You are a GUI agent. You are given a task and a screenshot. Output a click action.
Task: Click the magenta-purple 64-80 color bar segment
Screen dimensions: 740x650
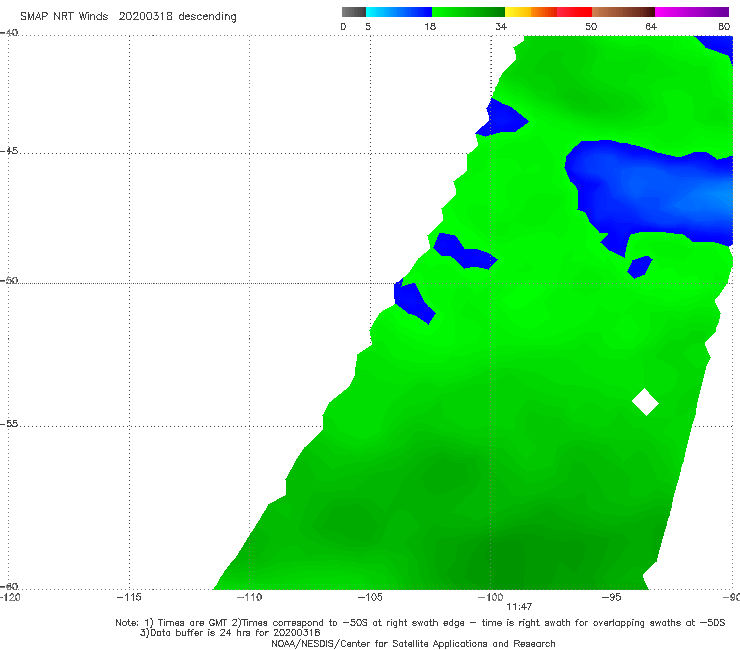click(692, 12)
